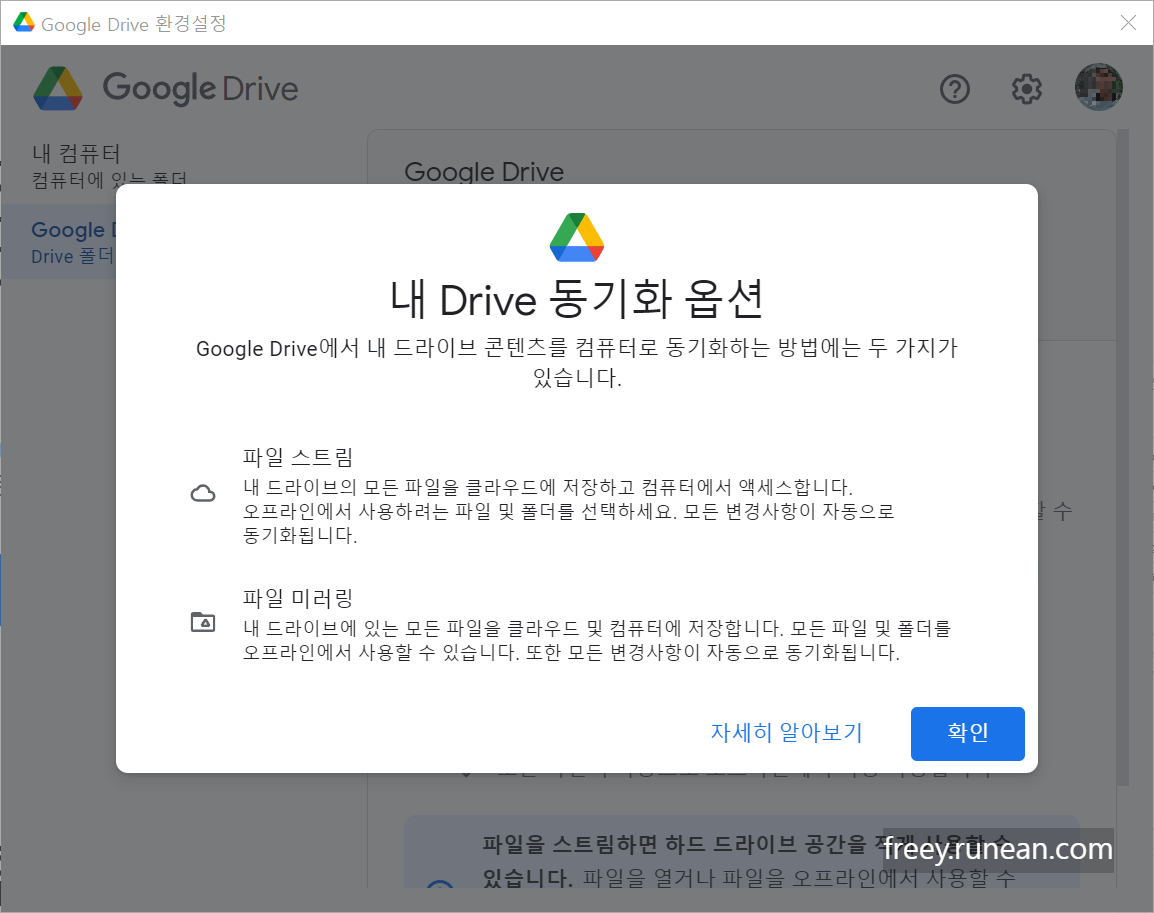
Task: Click the Drive icon in the title bar
Action: pos(23,22)
